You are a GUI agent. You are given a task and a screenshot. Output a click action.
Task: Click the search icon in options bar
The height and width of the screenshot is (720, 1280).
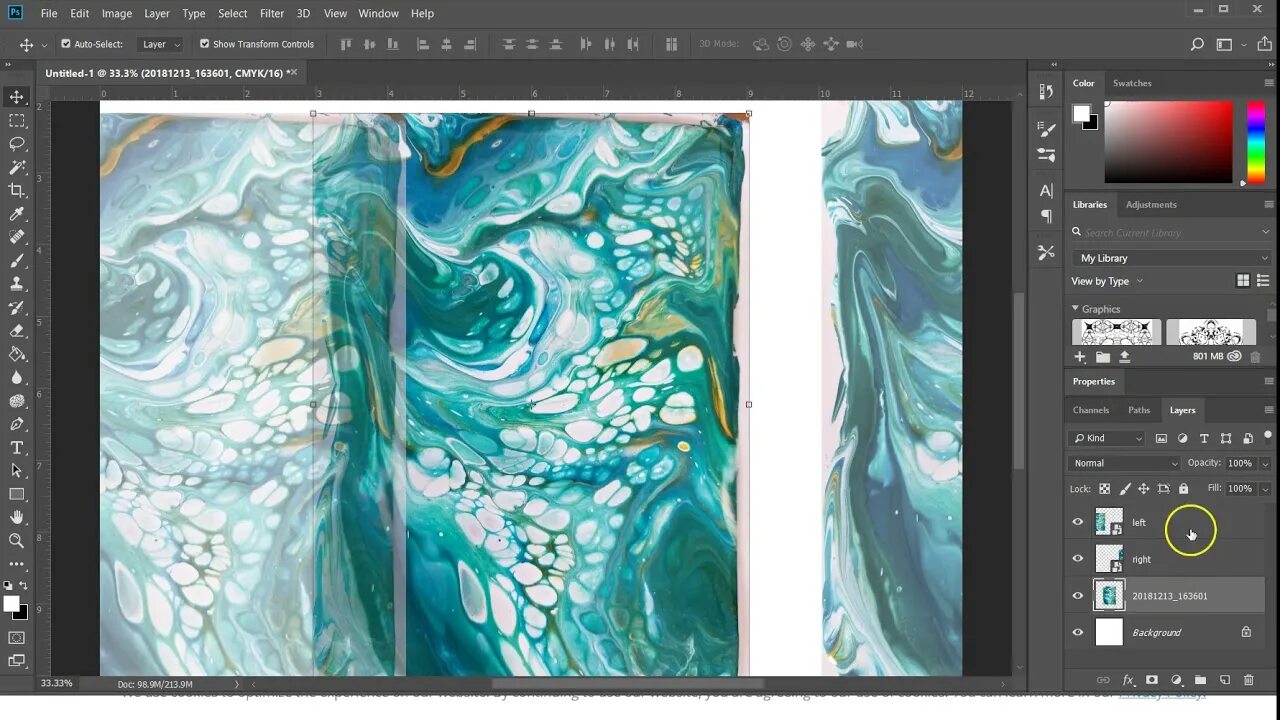pyautogui.click(x=1197, y=44)
